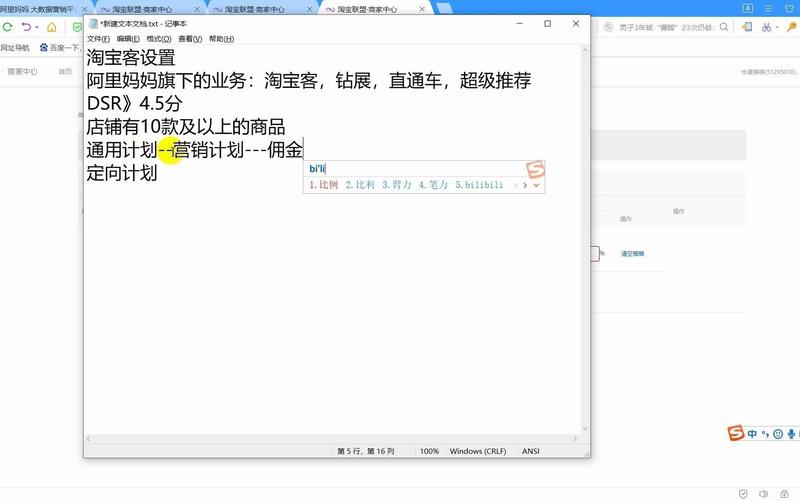Click the text line 店铺有10款及以上的商品

point(186,127)
